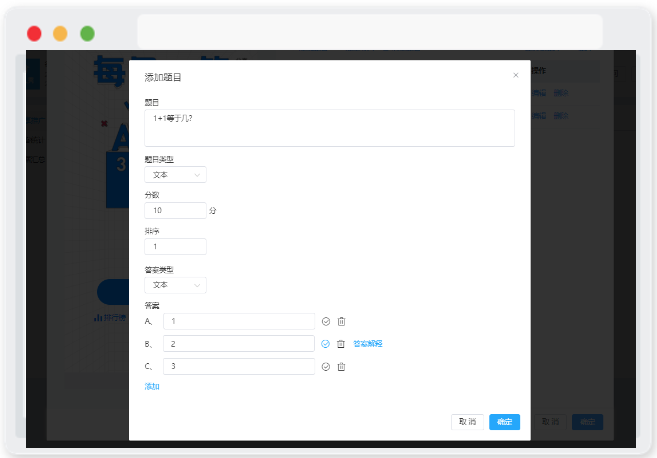657x458 pixels.
Task: Mark answer C as correct
Action: tap(326, 367)
